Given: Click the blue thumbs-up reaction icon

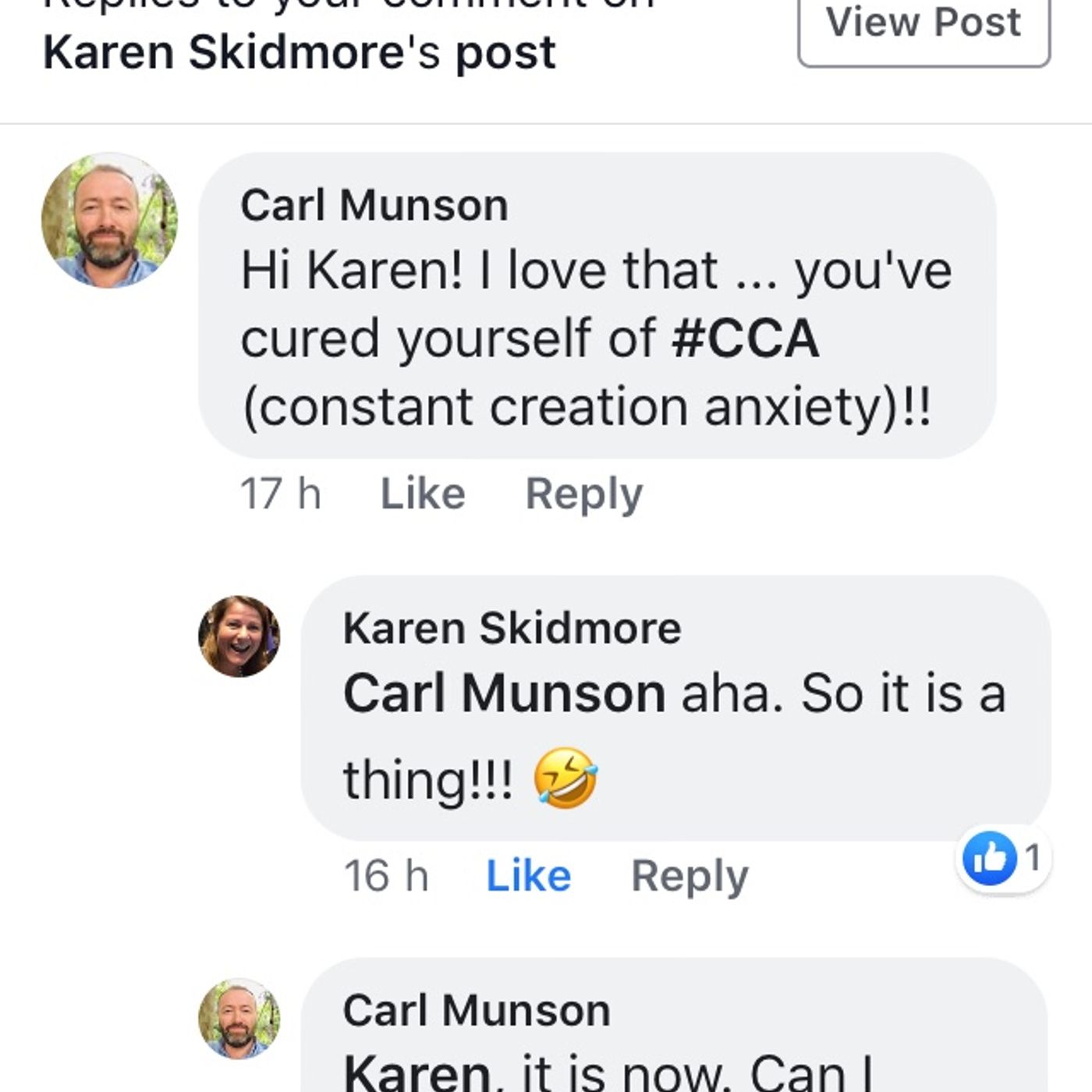Looking at the screenshot, I should [x=989, y=859].
